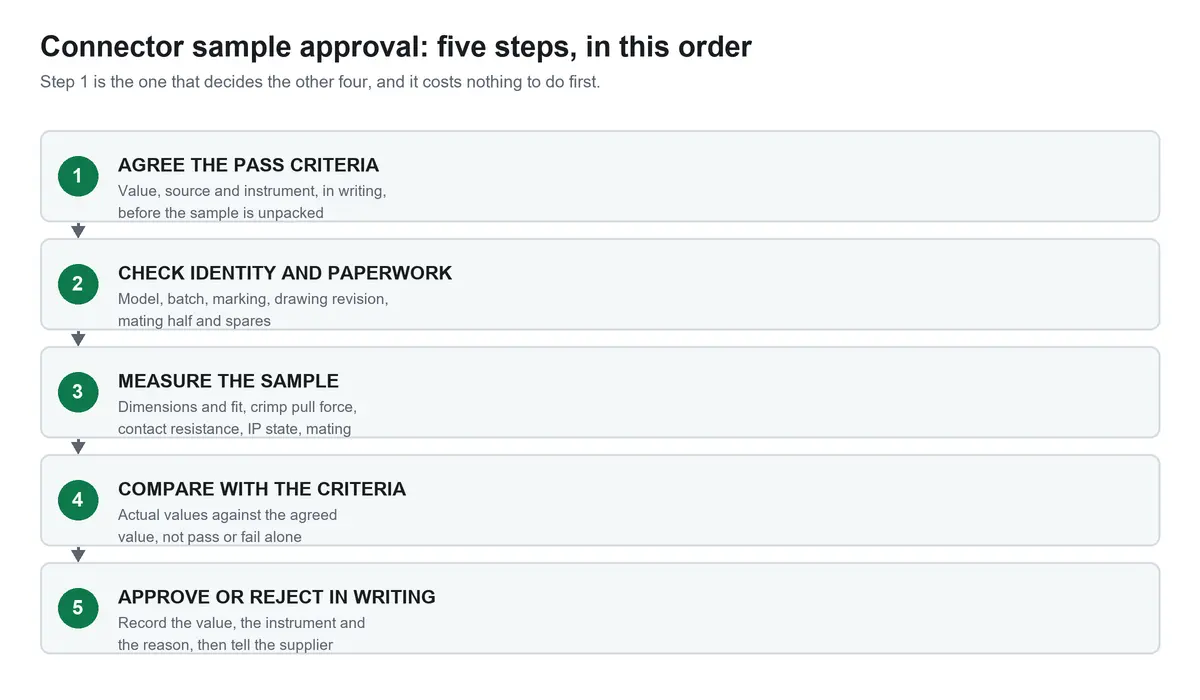Click the 'Value, source and instrument' description
Screen dimensions: 1200x700
coord(252,201)
